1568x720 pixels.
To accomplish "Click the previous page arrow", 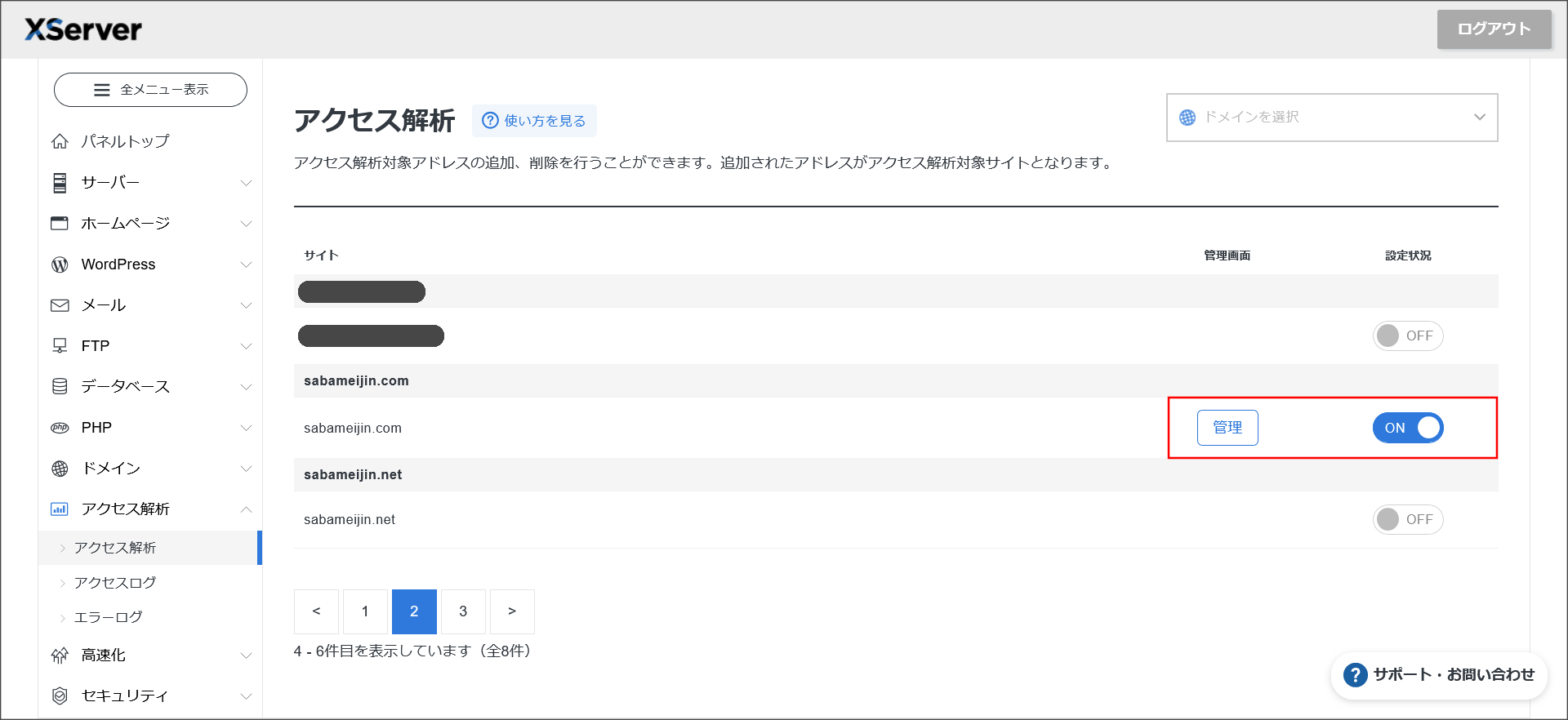I will 316,611.
